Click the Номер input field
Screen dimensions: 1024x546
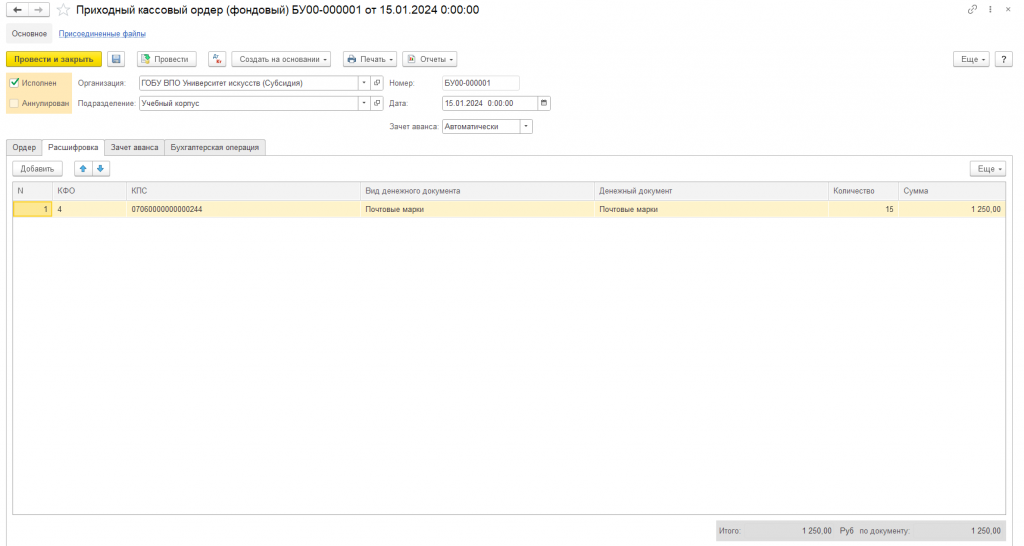click(481, 83)
